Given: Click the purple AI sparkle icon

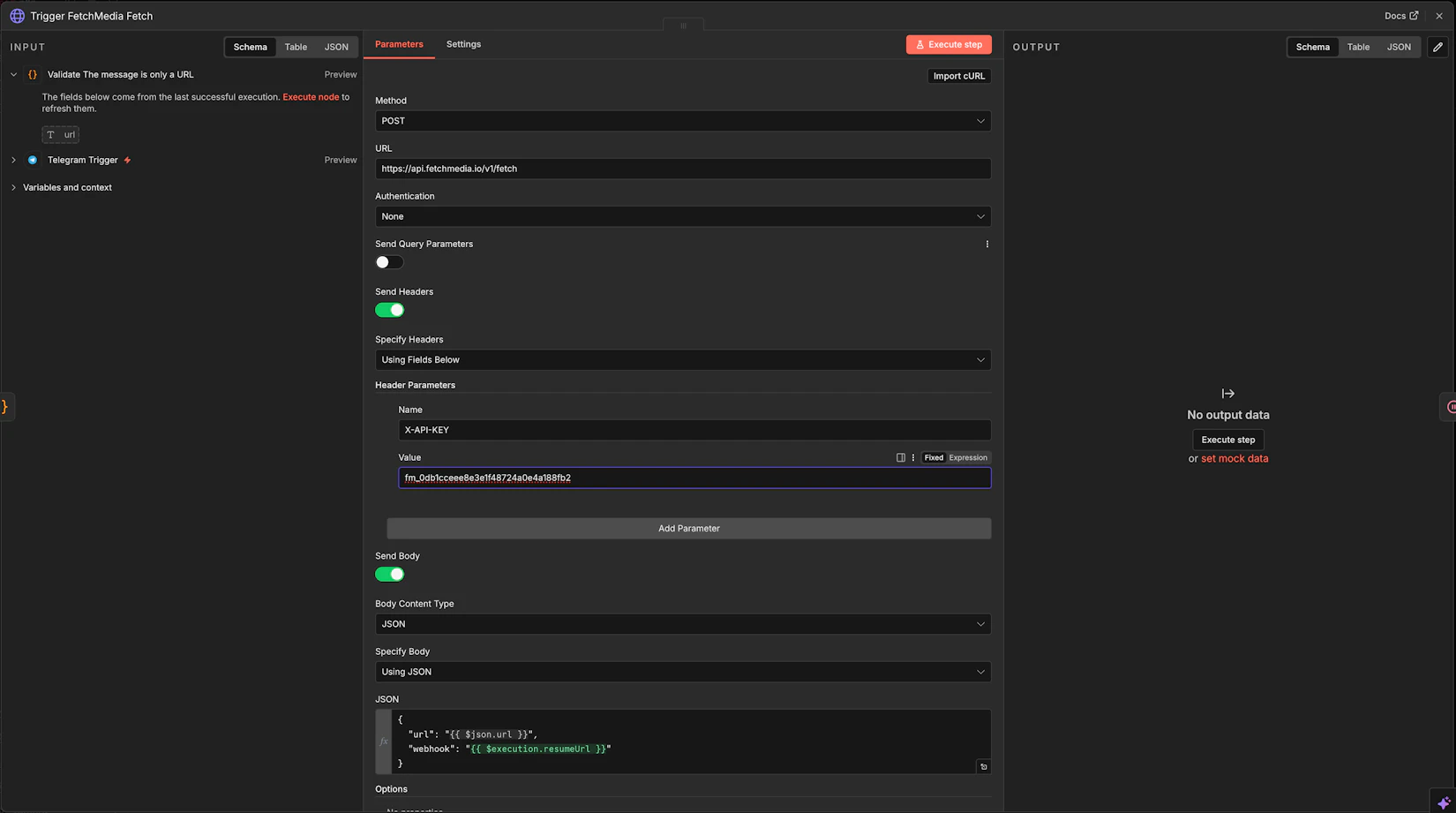Looking at the screenshot, I should tap(1443, 802).
